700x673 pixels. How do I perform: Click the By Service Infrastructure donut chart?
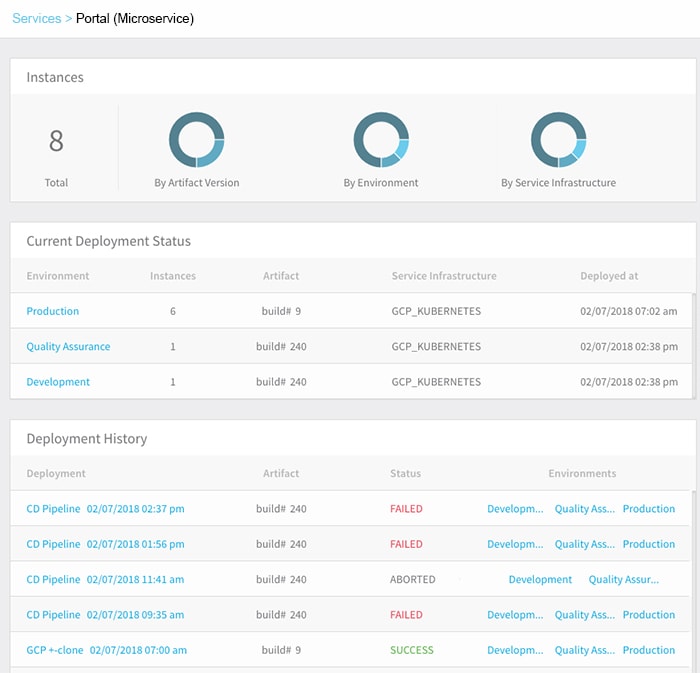point(558,140)
